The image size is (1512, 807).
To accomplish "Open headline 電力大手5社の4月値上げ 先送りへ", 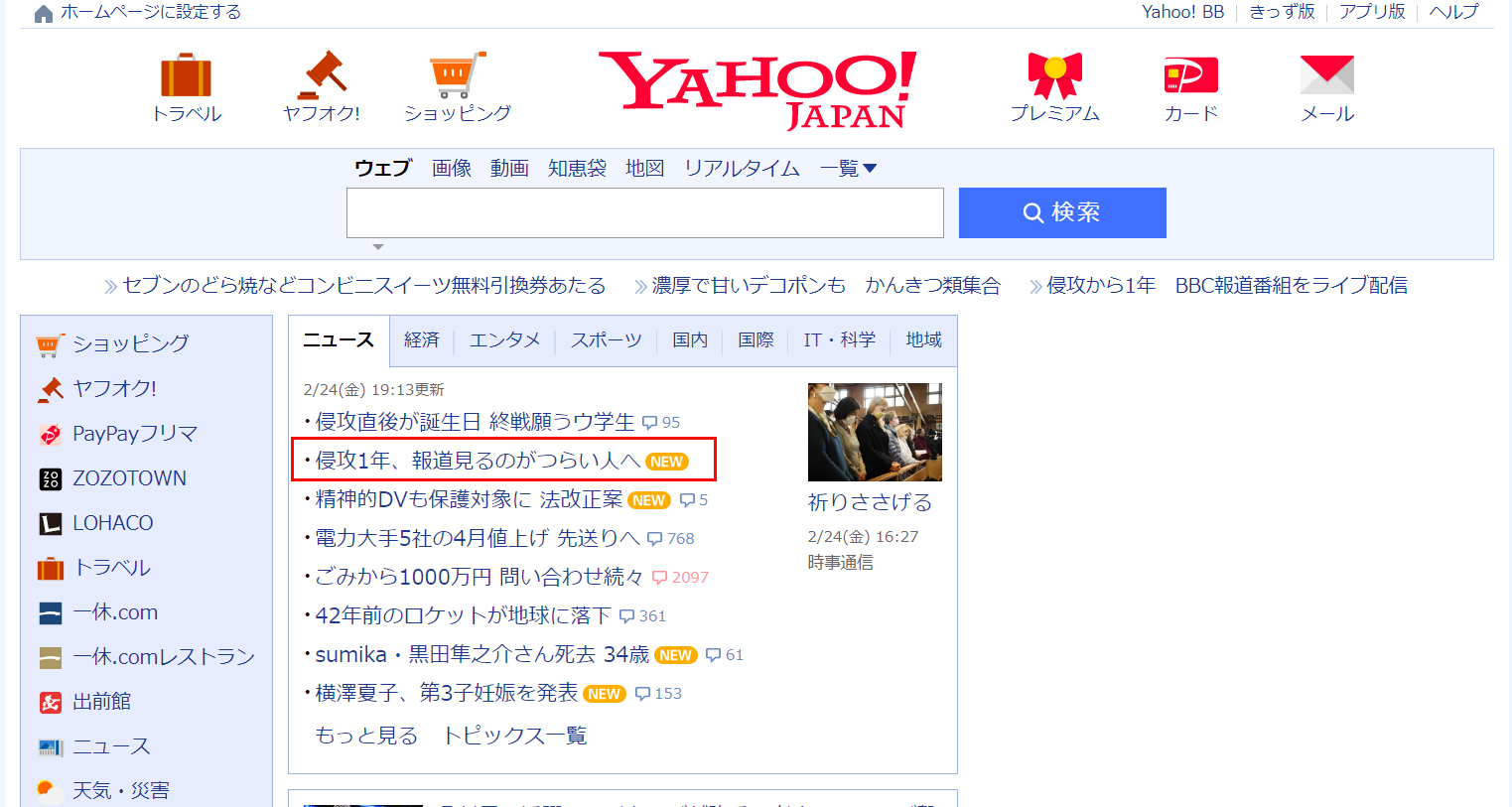I will pos(478,538).
